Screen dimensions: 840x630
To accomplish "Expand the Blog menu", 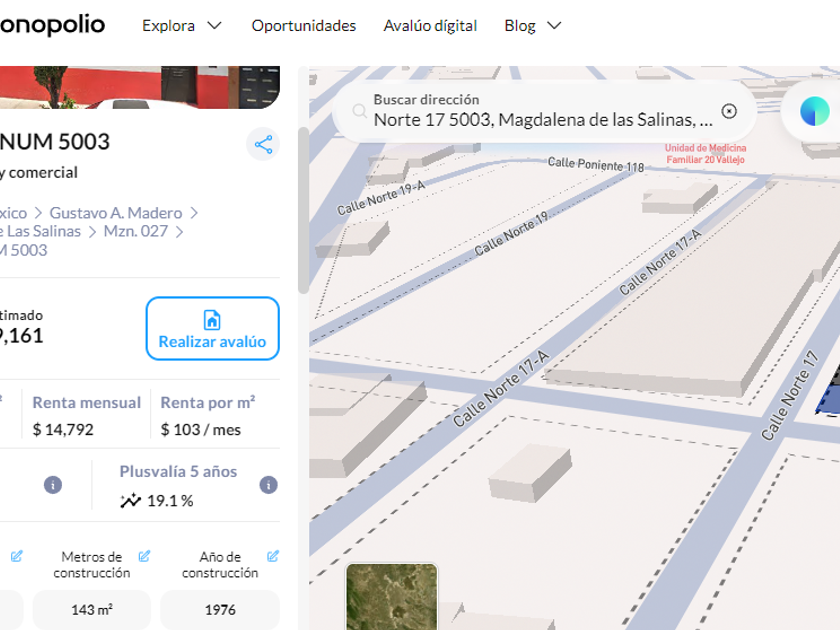I will 532,26.
